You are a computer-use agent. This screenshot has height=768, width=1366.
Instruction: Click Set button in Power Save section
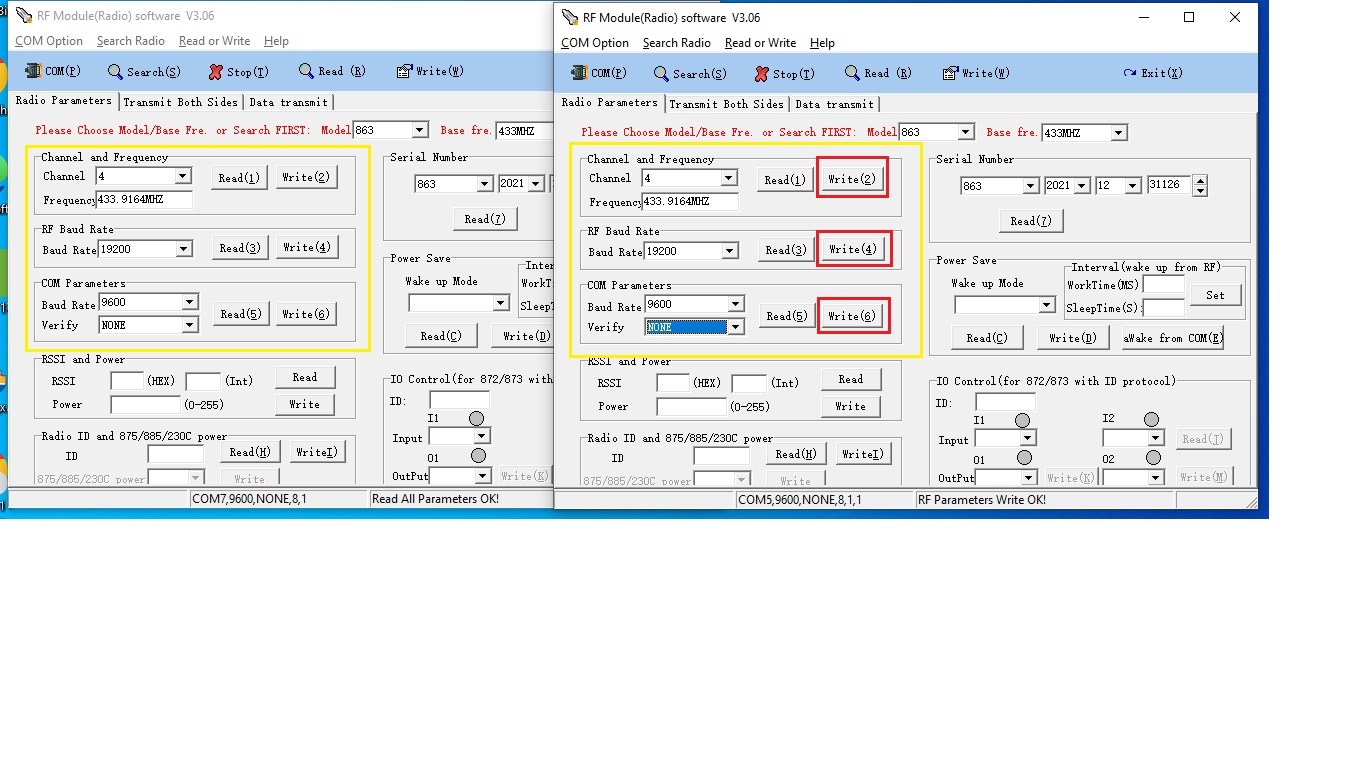click(x=1215, y=295)
